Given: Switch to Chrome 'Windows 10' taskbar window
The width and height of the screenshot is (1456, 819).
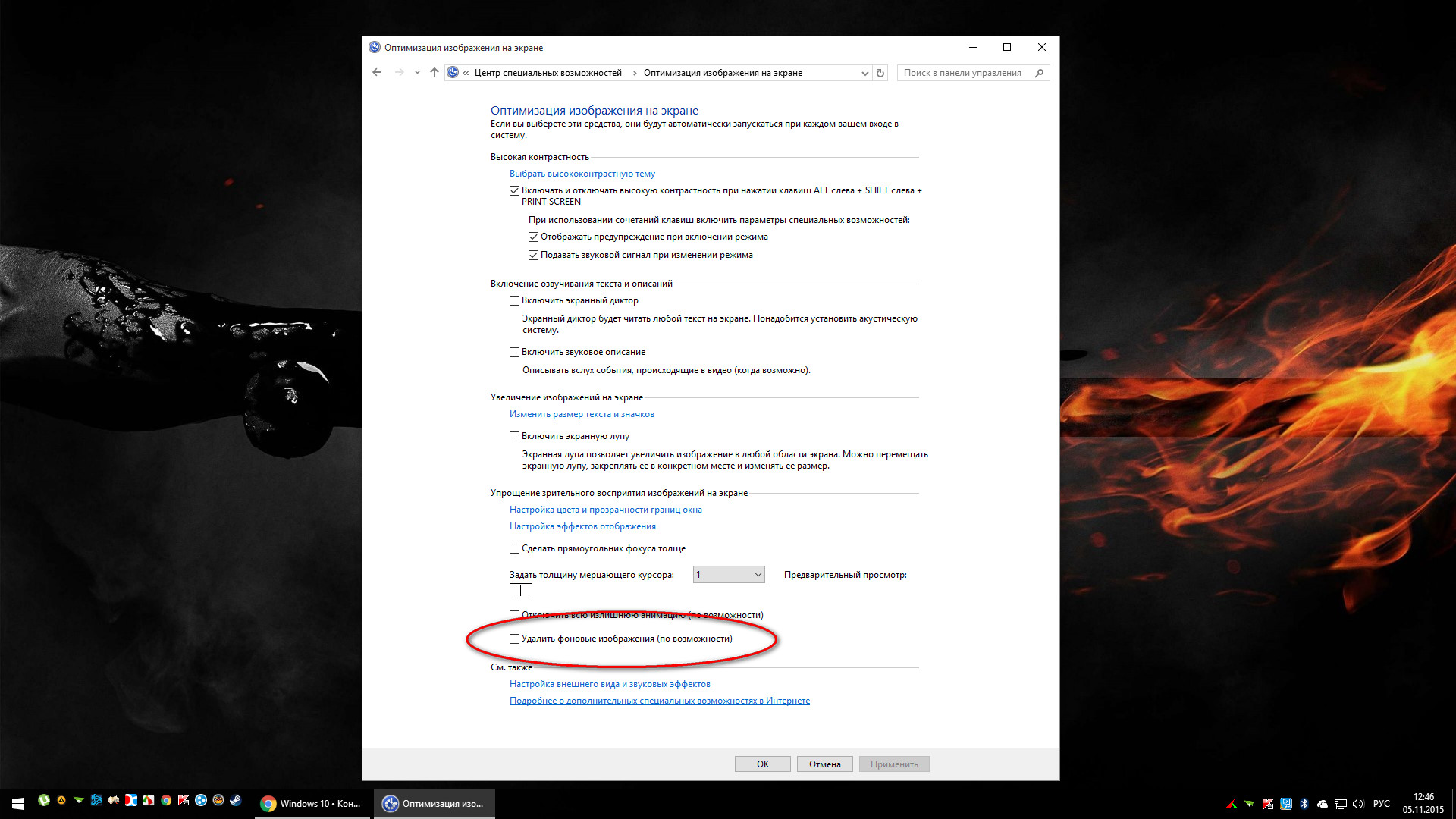Looking at the screenshot, I should pyautogui.click(x=311, y=804).
